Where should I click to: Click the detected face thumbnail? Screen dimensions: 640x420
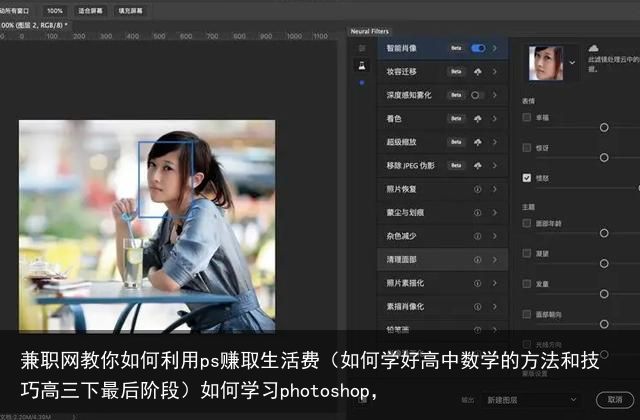546,63
